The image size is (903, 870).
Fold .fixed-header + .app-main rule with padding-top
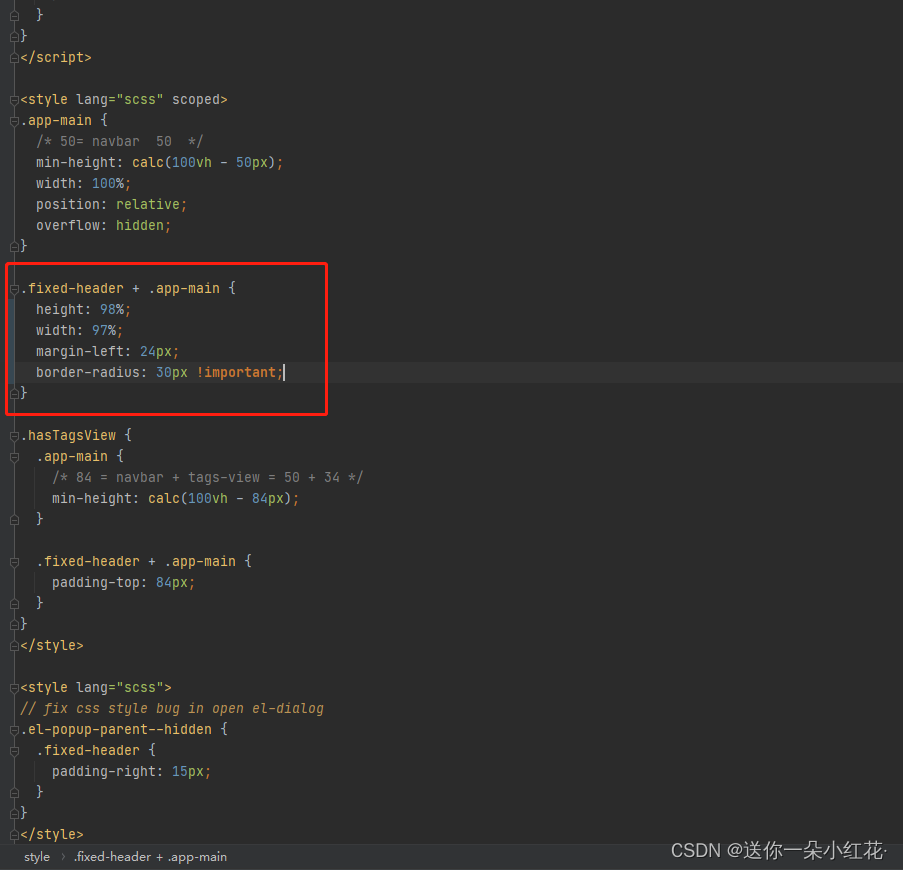click(x=14, y=562)
